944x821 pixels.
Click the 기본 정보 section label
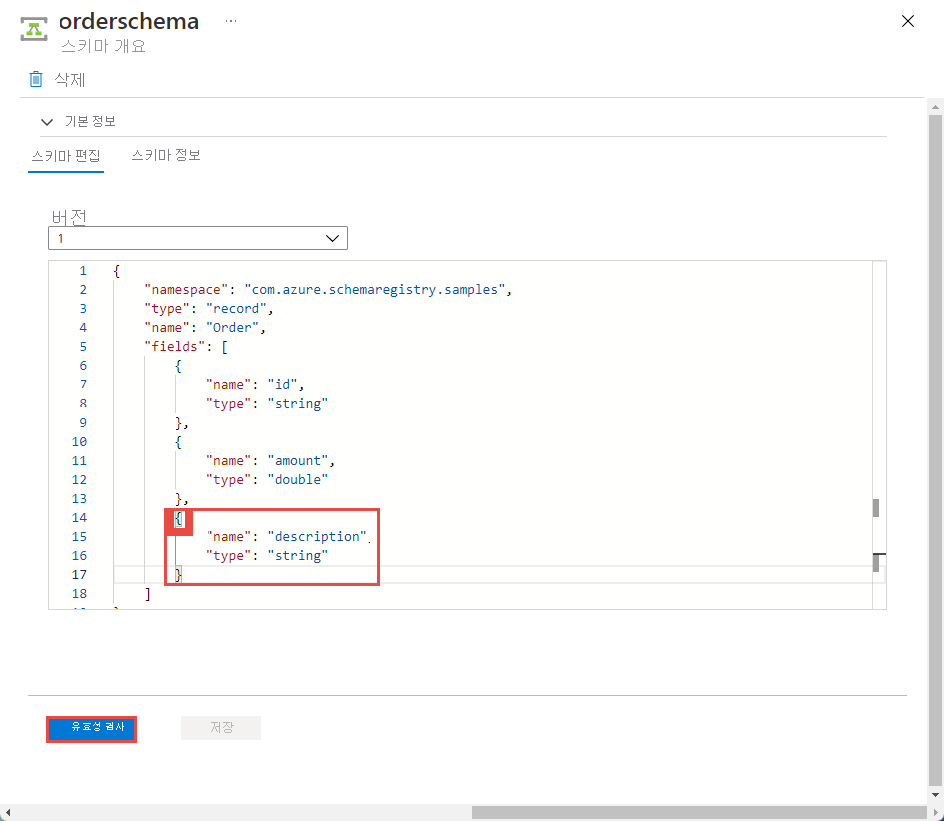pos(90,122)
